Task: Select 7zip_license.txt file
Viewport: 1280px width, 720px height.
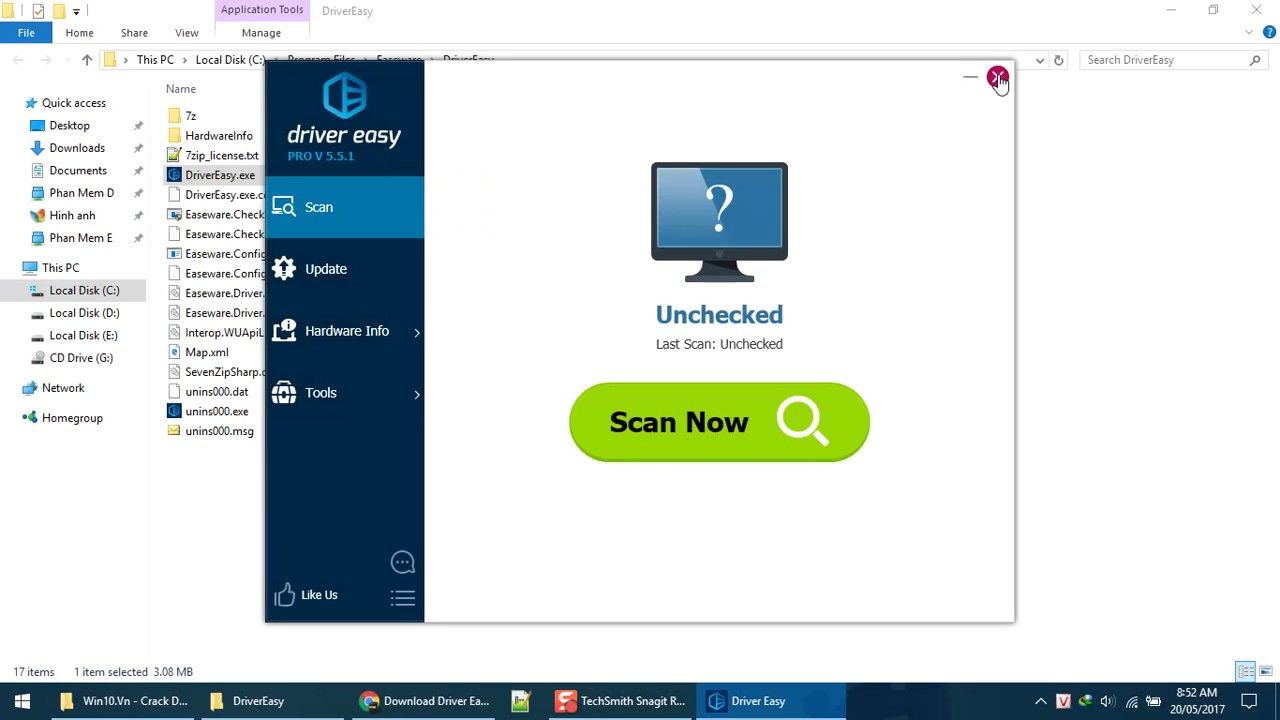Action: 221,156
